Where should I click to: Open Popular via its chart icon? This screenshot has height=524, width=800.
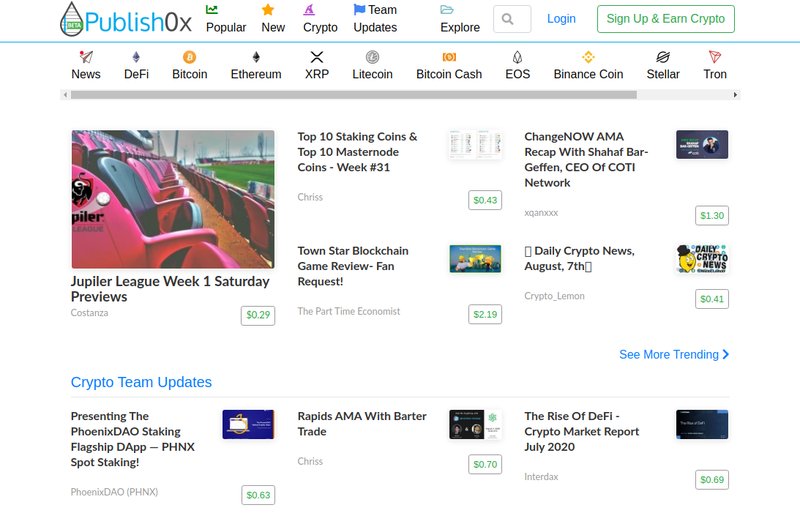212,9
